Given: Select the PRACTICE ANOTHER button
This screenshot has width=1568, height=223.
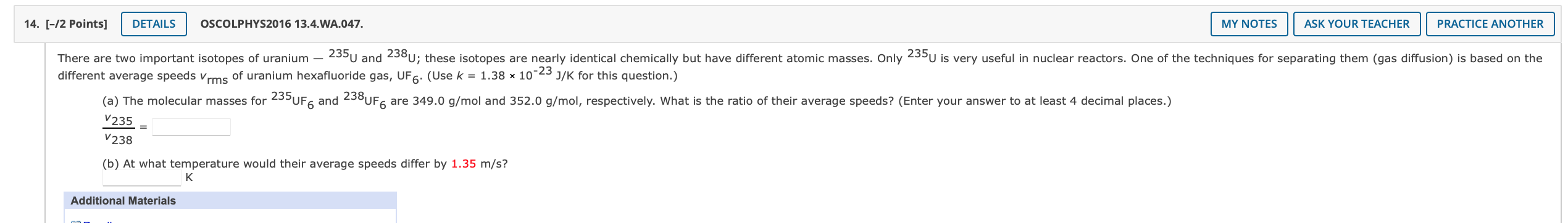Looking at the screenshot, I should click(1490, 24).
